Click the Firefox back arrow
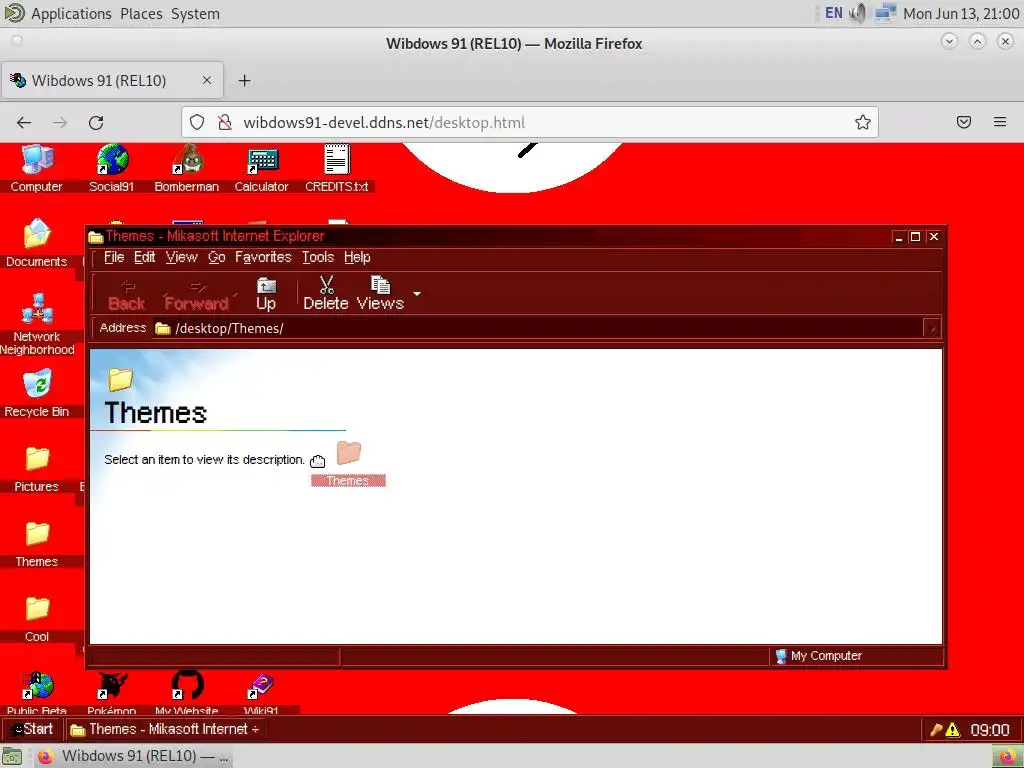 click(x=24, y=123)
